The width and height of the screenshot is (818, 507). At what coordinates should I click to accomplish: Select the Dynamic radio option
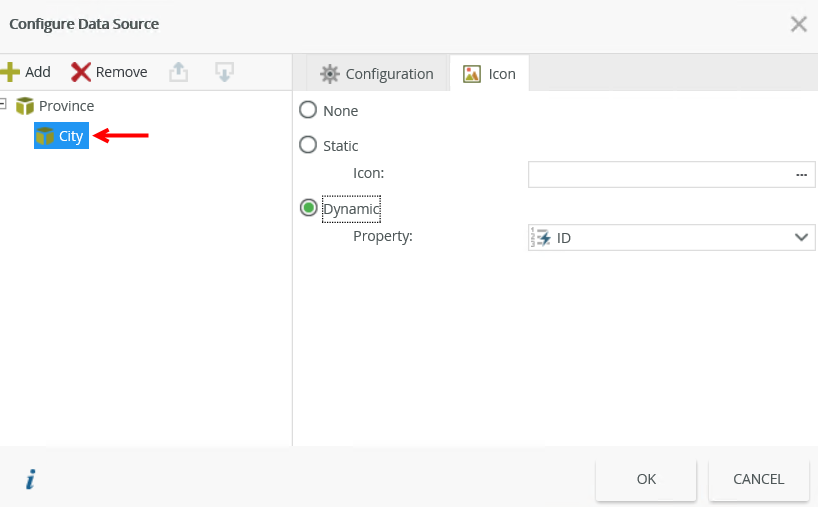click(x=308, y=208)
